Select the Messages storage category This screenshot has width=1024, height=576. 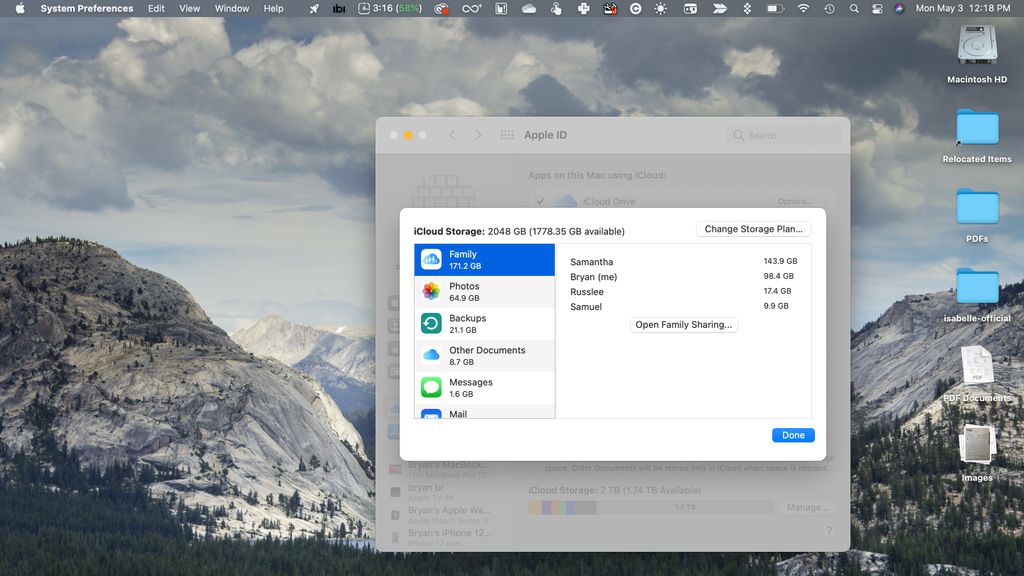point(484,387)
